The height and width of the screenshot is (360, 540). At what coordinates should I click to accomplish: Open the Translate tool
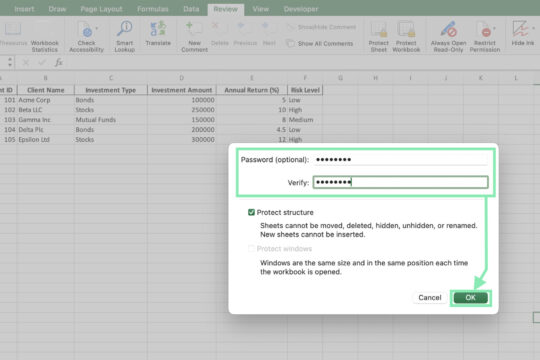point(158,34)
